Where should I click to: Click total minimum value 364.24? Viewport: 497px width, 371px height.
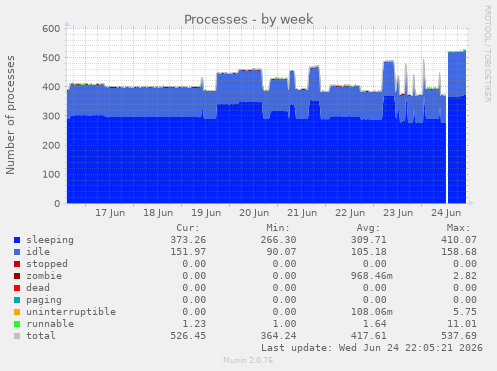point(278,336)
